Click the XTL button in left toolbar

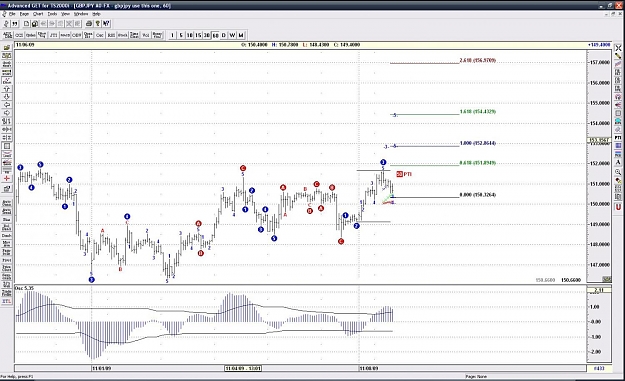point(7,301)
